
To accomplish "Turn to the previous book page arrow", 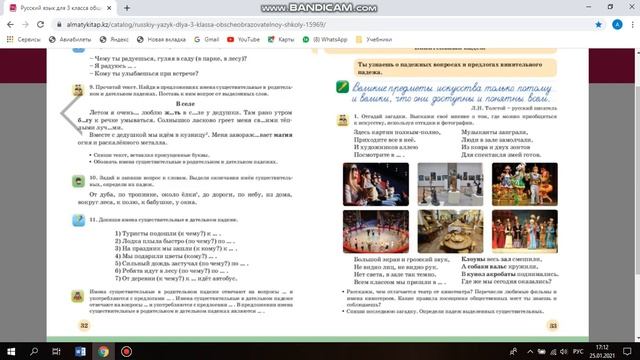I will coord(71,114).
